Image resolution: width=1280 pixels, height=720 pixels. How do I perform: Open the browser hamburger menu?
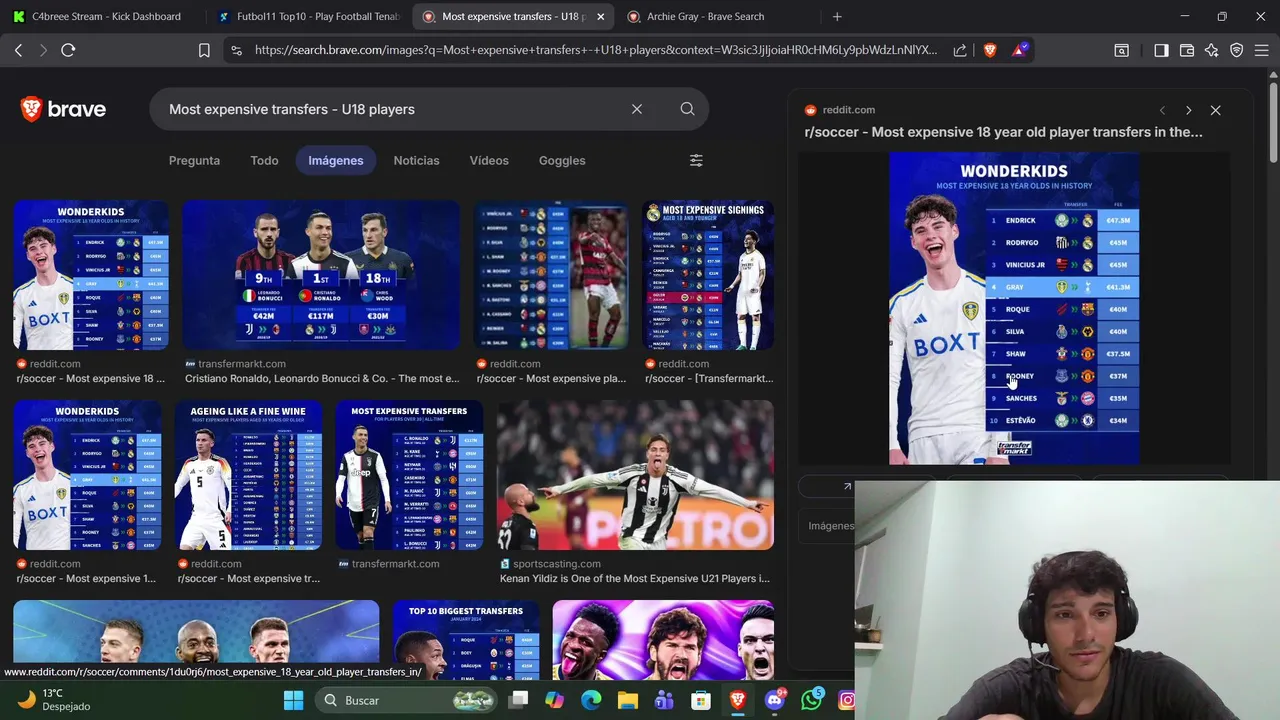[1262, 50]
